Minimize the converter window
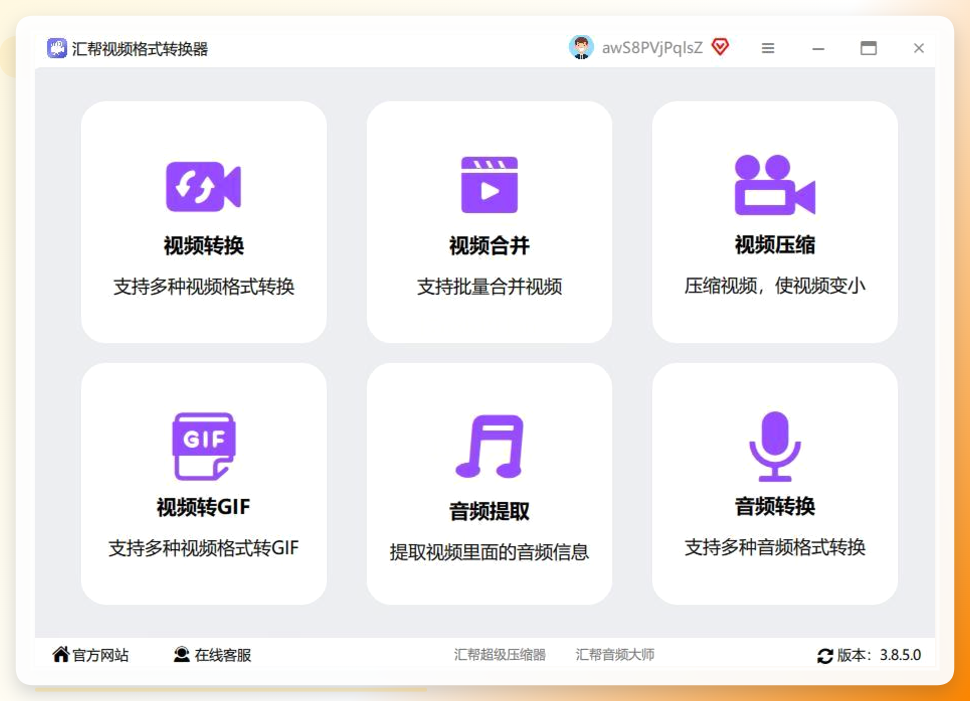Image resolution: width=970 pixels, height=701 pixels. coord(818,48)
